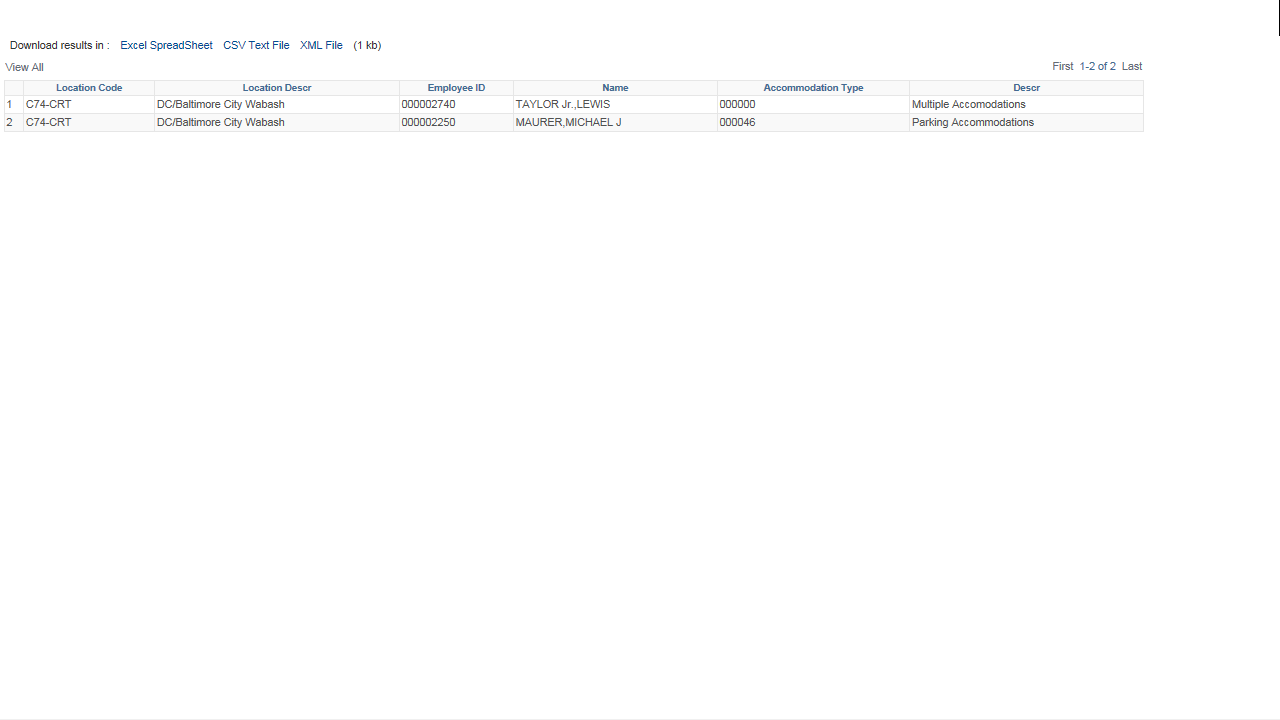Click name TAYLOR Jr.,LEWIS
Image resolution: width=1280 pixels, height=720 pixels.
click(x=562, y=104)
